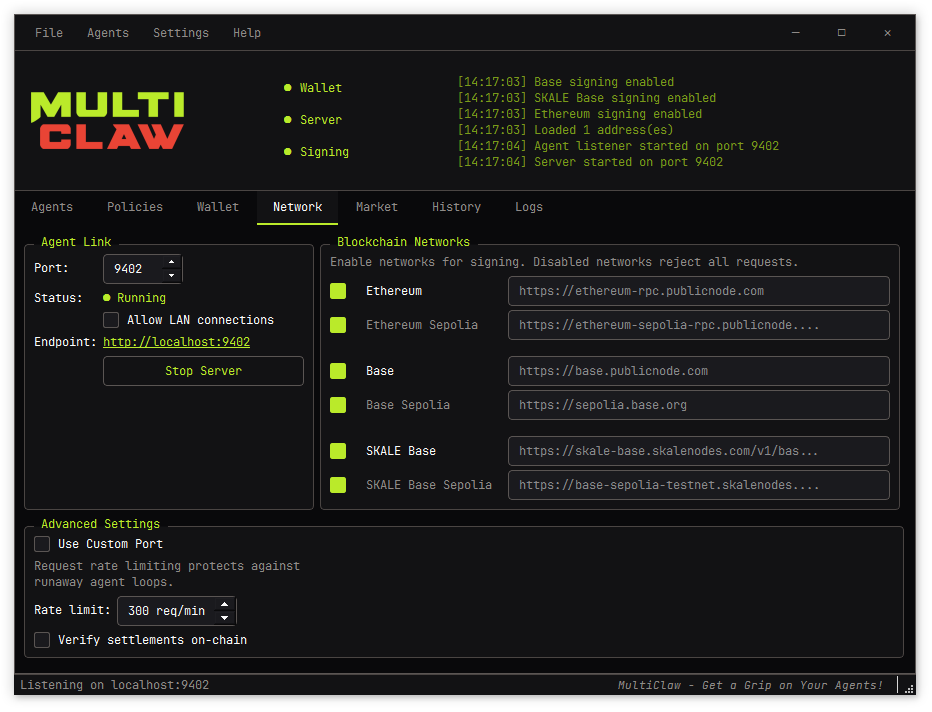Click the Wallet status indicator dot

coord(288,87)
